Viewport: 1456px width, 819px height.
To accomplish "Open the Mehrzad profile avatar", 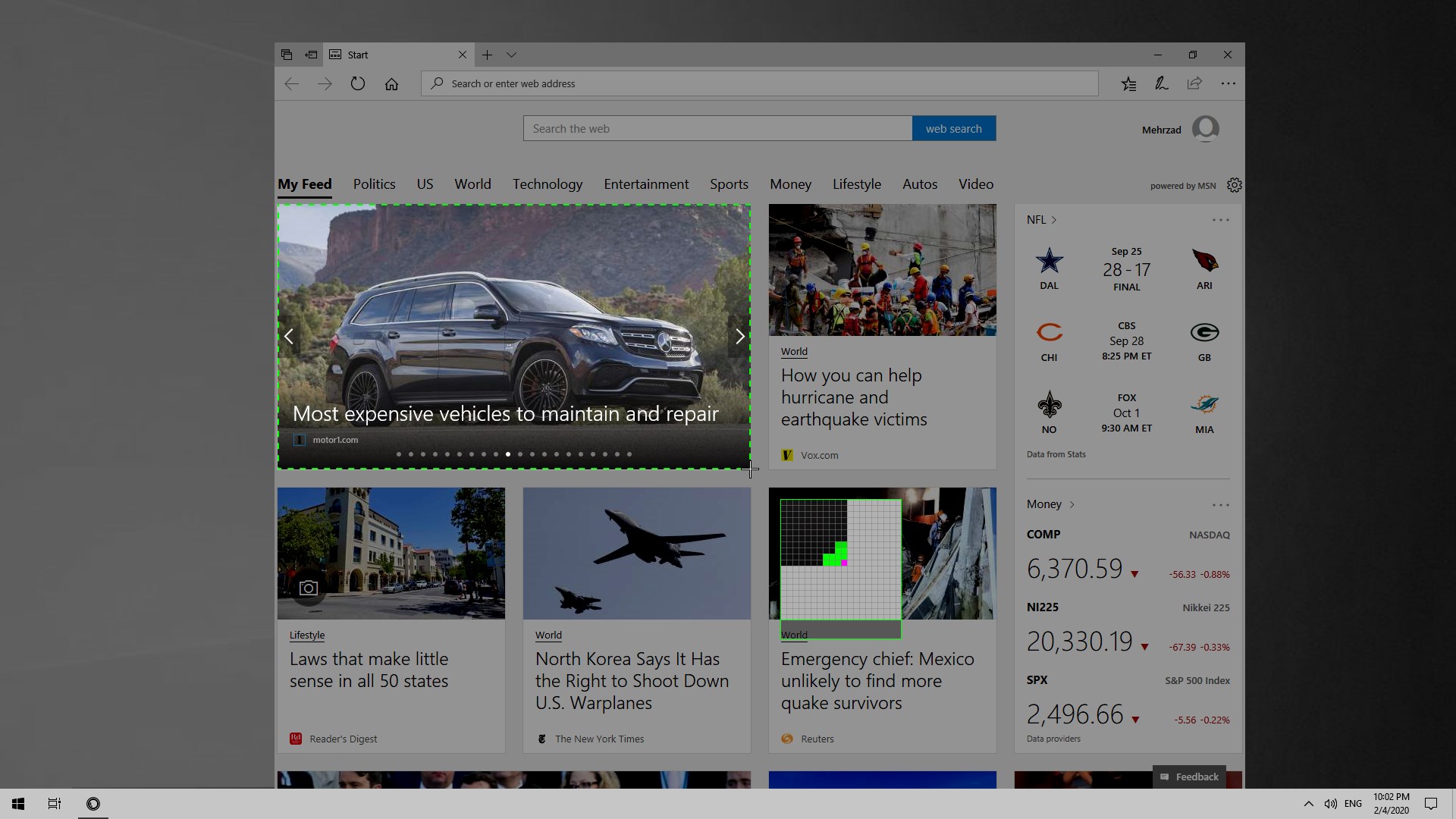I will [1205, 129].
